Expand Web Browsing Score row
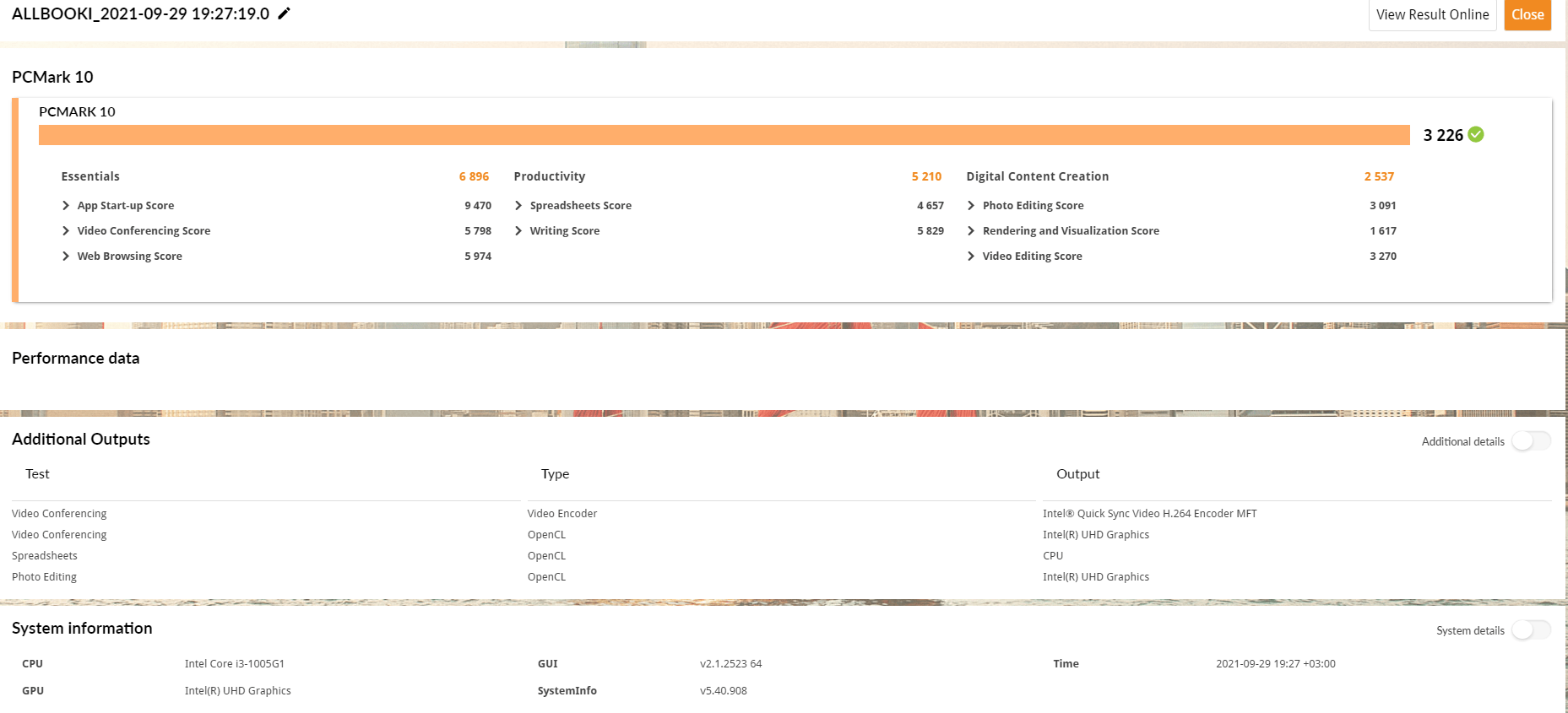The height and width of the screenshot is (713, 1568). 66,256
